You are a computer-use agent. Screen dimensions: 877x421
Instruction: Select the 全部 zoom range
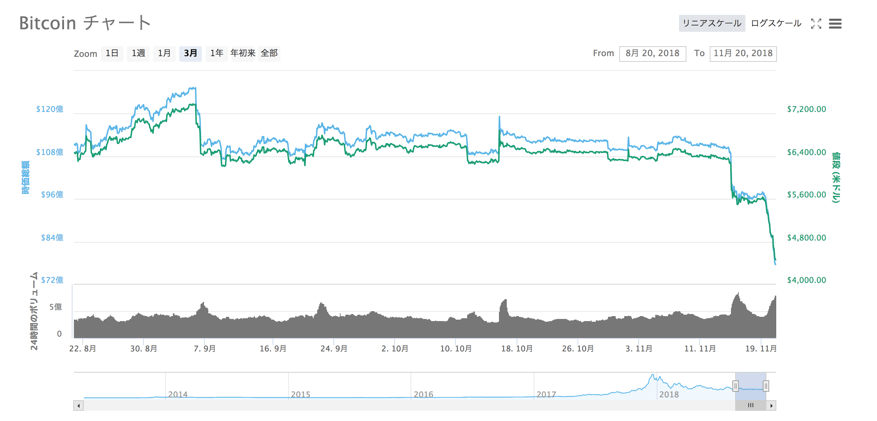pyautogui.click(x=268, y=54)
